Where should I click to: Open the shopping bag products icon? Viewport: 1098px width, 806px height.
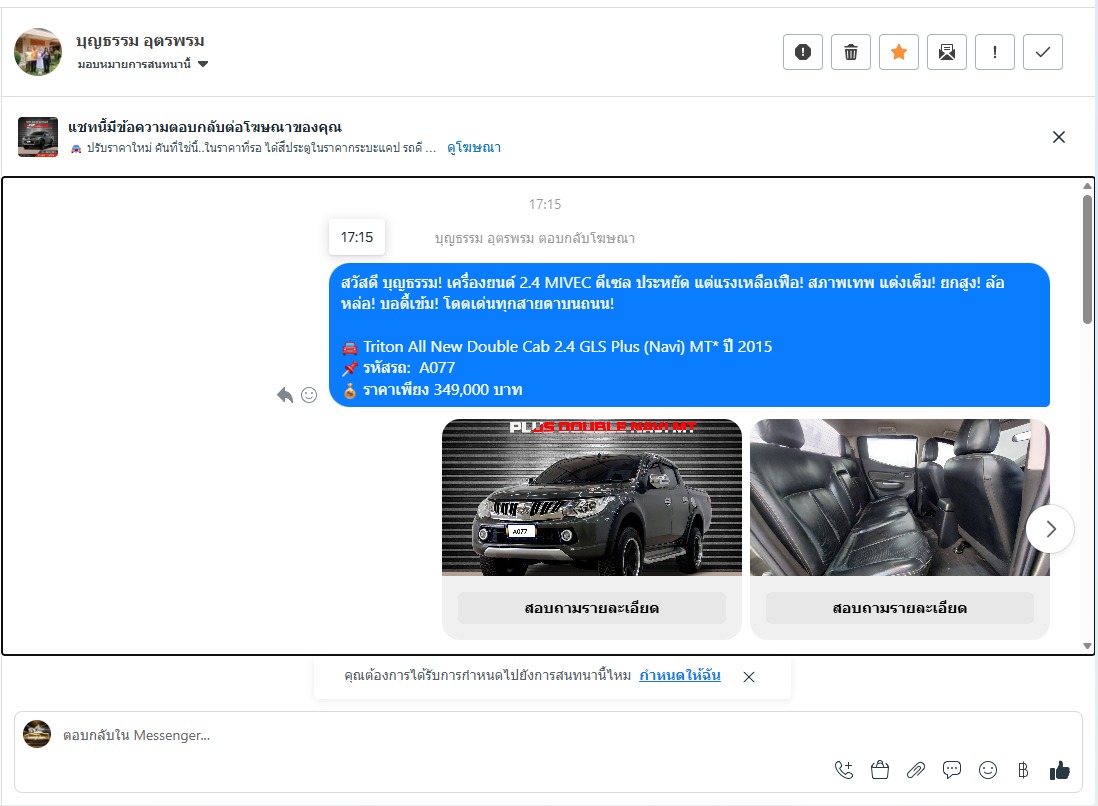[x=880, y=770]
